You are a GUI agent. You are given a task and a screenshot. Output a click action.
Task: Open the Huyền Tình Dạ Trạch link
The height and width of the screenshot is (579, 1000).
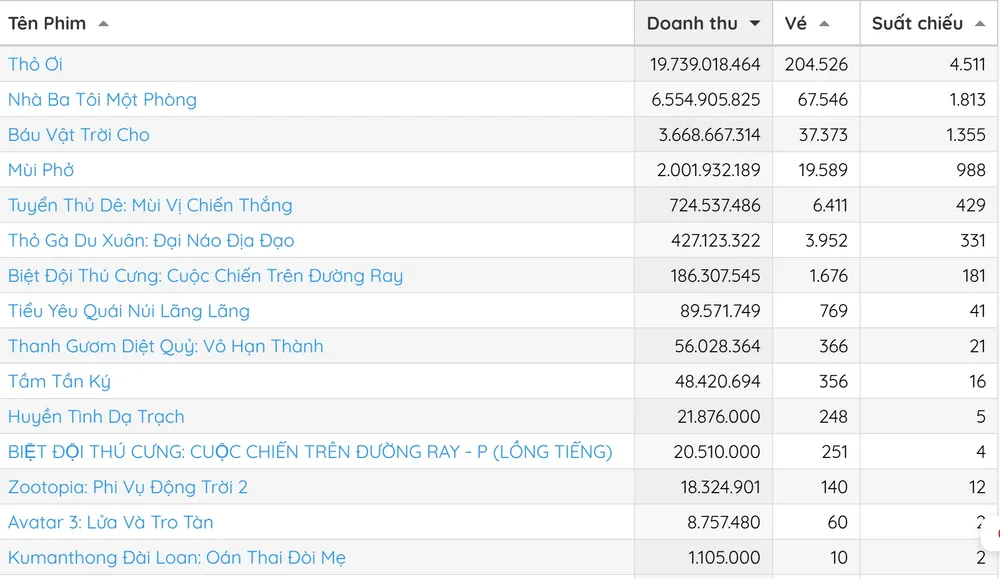pyautogui.click(x=96, y=417)
